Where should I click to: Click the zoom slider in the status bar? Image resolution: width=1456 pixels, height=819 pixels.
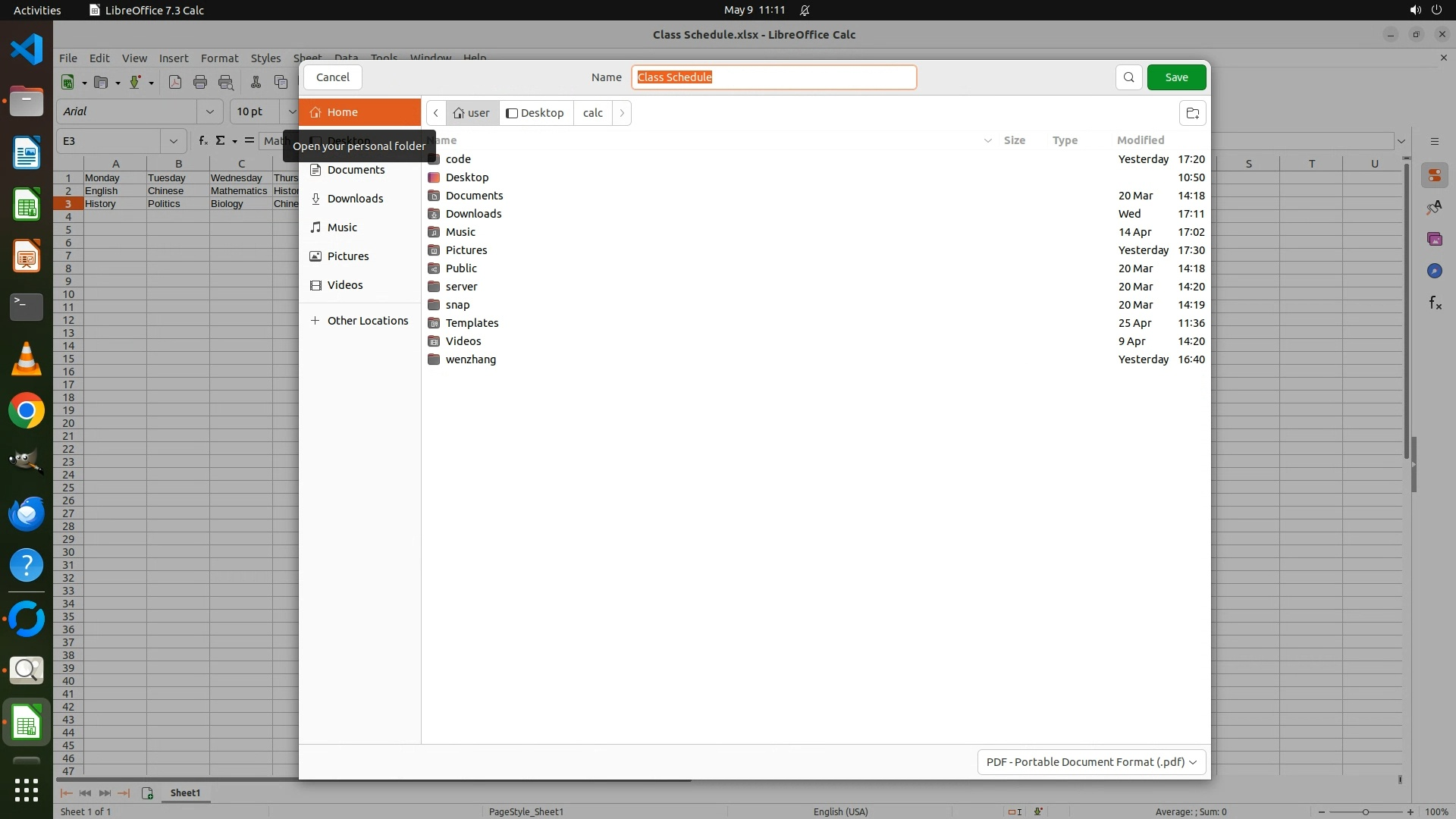(1365, 811)
